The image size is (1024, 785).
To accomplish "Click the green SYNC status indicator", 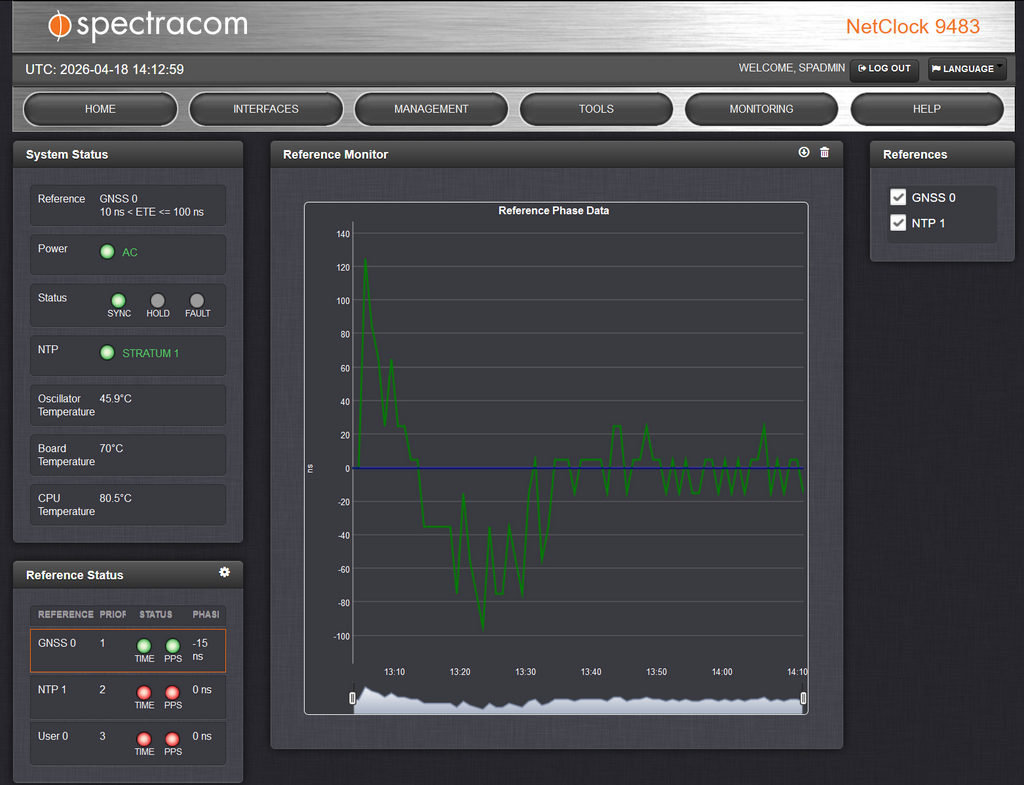I will tap(119, 300).
